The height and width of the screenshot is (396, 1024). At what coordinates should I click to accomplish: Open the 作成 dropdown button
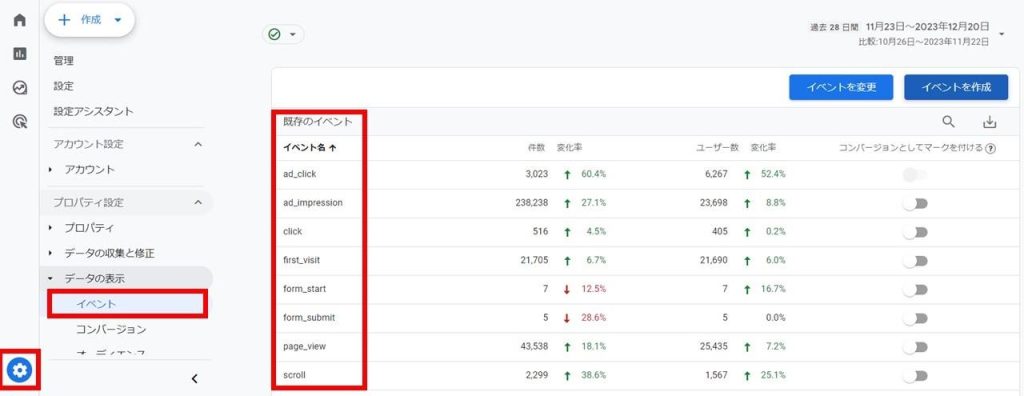89,20
